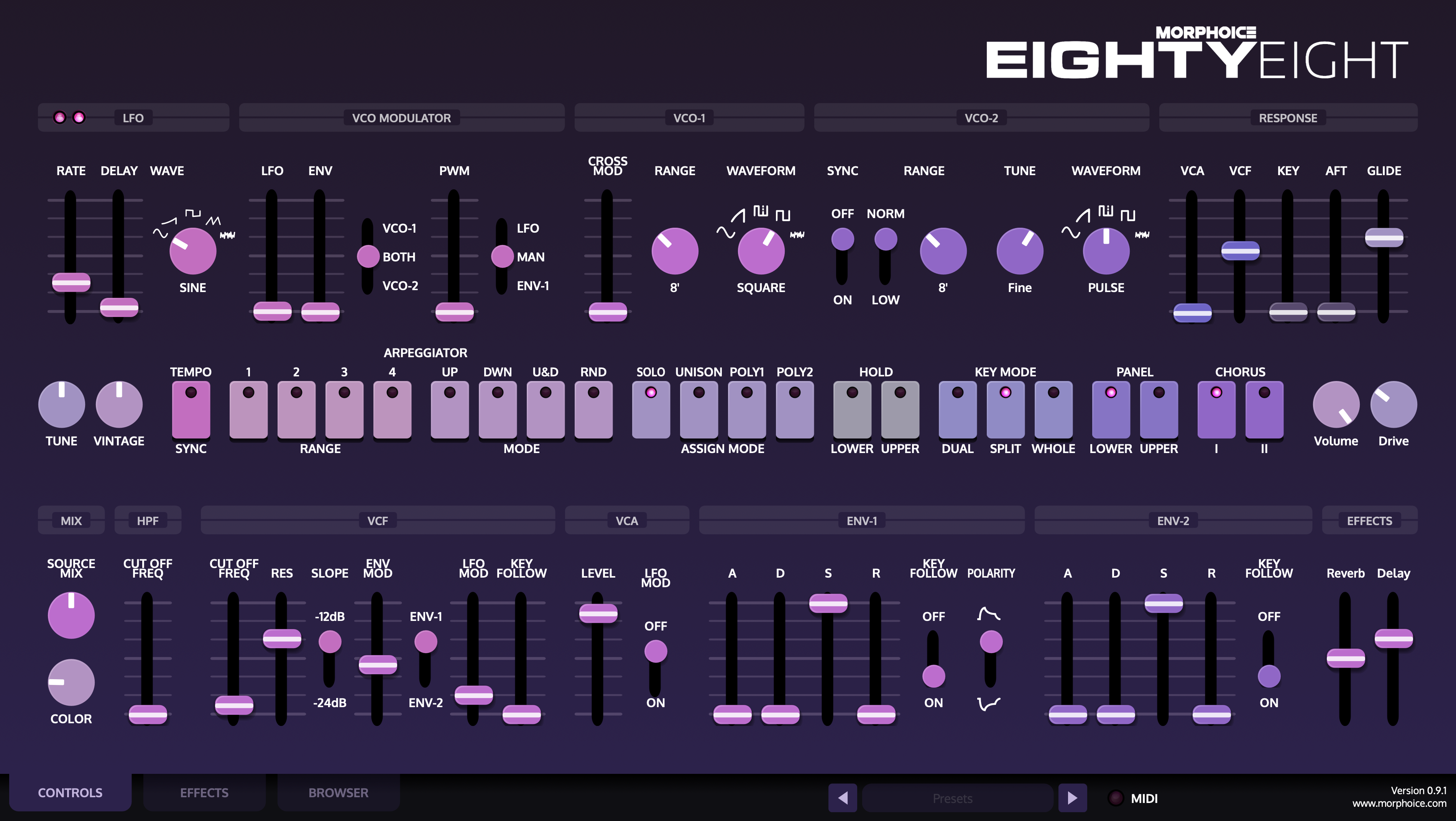
Task: Click the COLOR knob
Action: (x=71, y=682)
